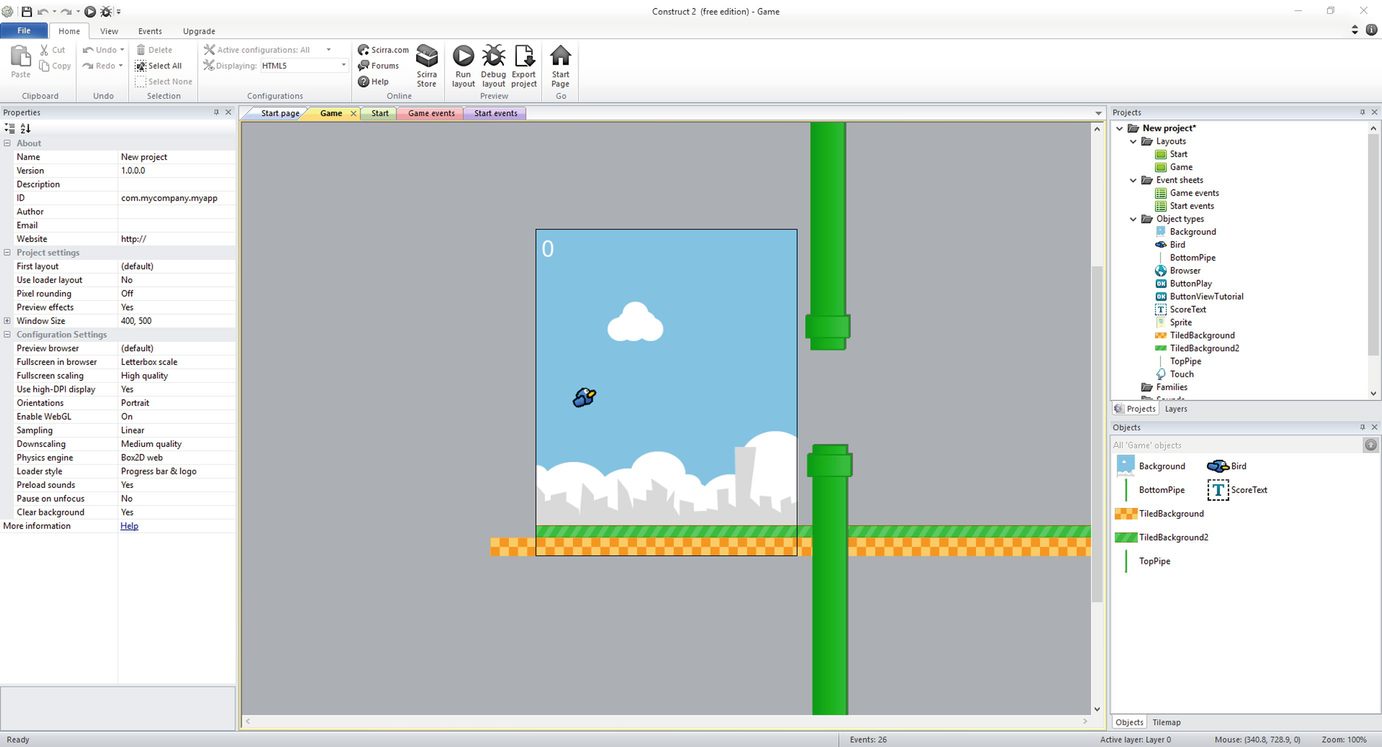Open the File menu
Image resolution: width=1382 pixels, height=747 pixels.
[23, 31]
